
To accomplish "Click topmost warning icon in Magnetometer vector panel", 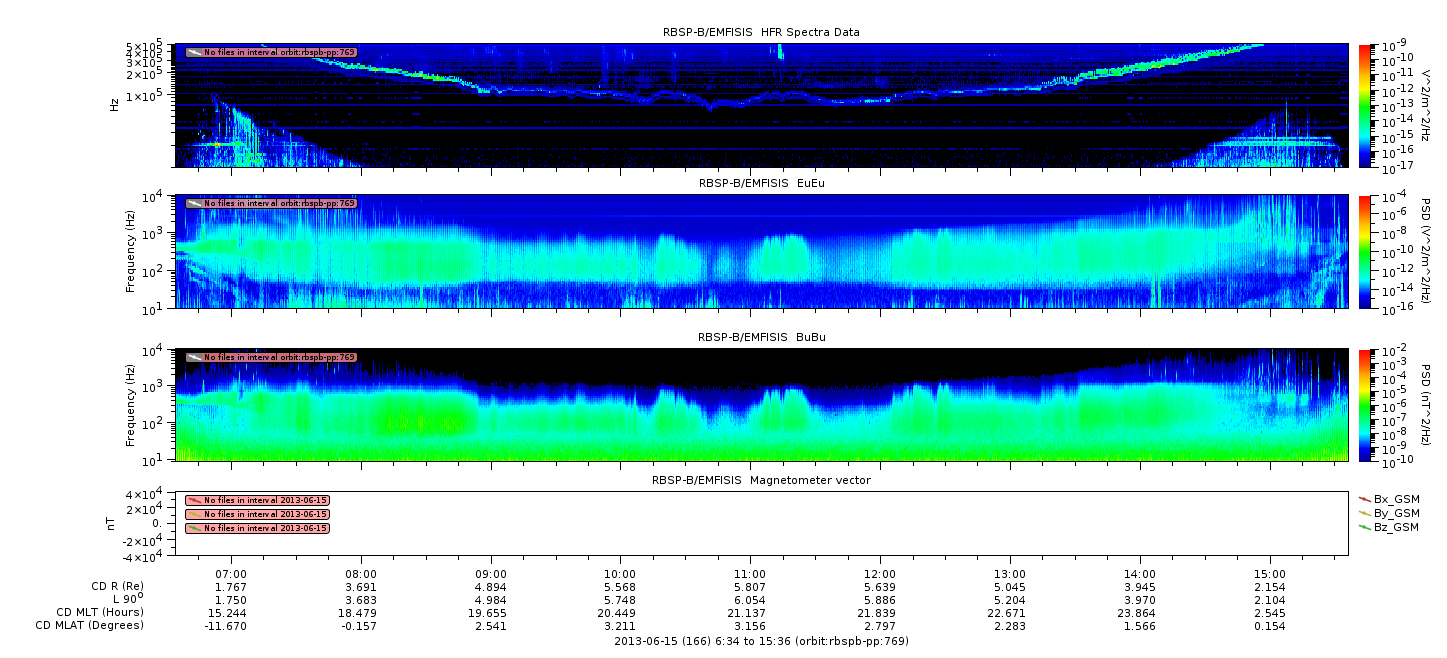I will coord(194,500).
